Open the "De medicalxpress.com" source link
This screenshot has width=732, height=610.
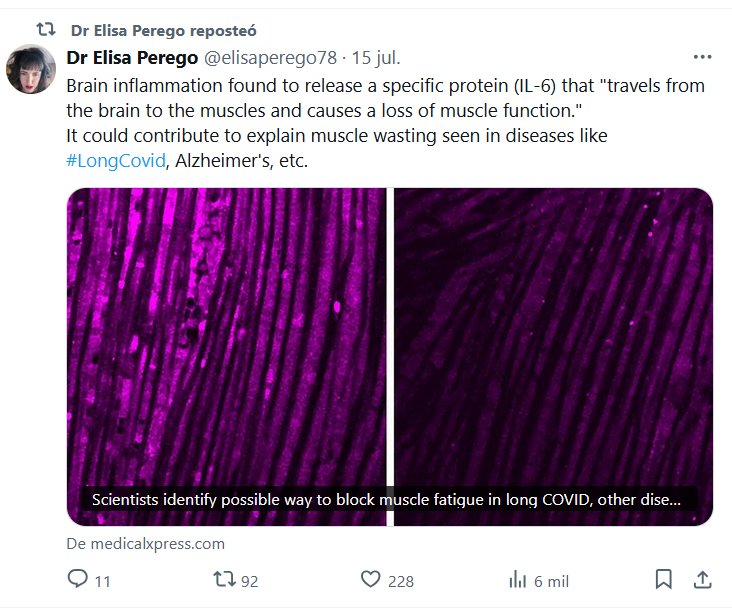146,544
